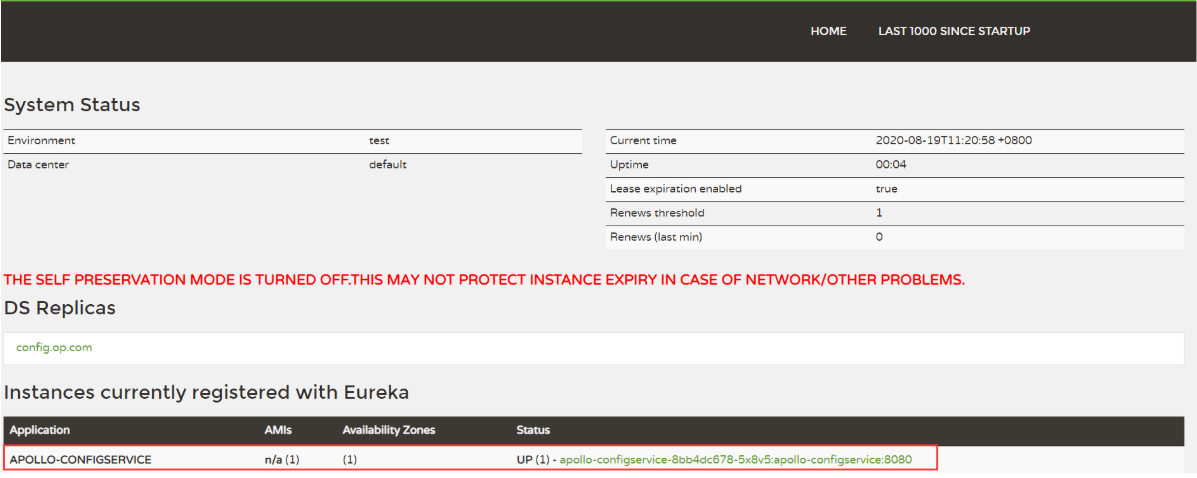Image resolution: width=1197 pixels, height=478 pixels.
Task: Select the System Status heading
Action: pyautogui.click(x=73, y=105)
